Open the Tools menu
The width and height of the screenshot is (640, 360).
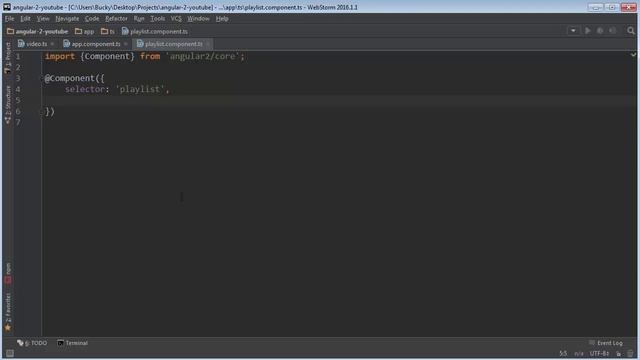click(x=158, y=19)
